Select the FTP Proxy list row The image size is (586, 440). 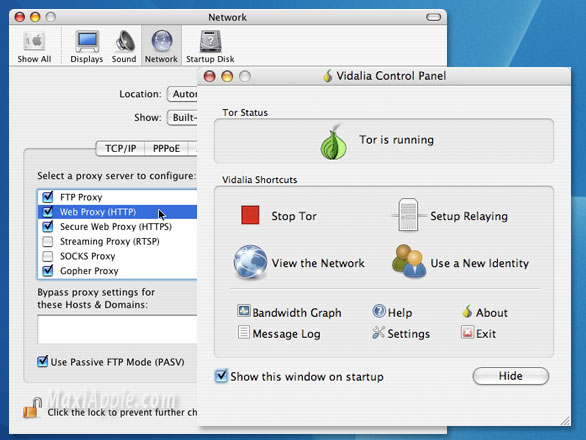coord(117,197)
